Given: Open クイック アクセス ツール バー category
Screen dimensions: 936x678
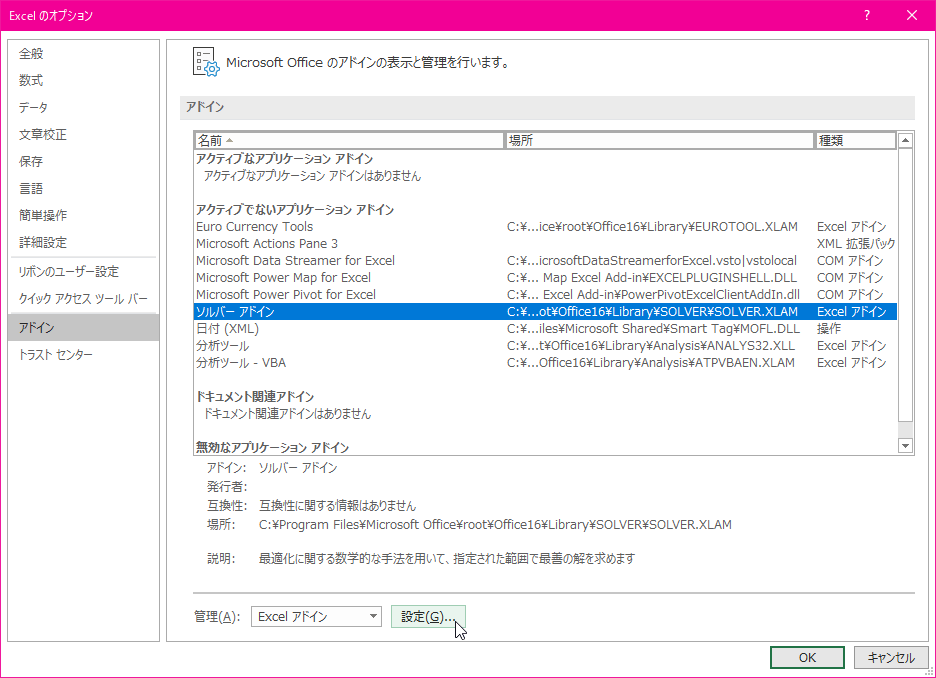Looking at the screenshot, I should click(x=84, y=298).
